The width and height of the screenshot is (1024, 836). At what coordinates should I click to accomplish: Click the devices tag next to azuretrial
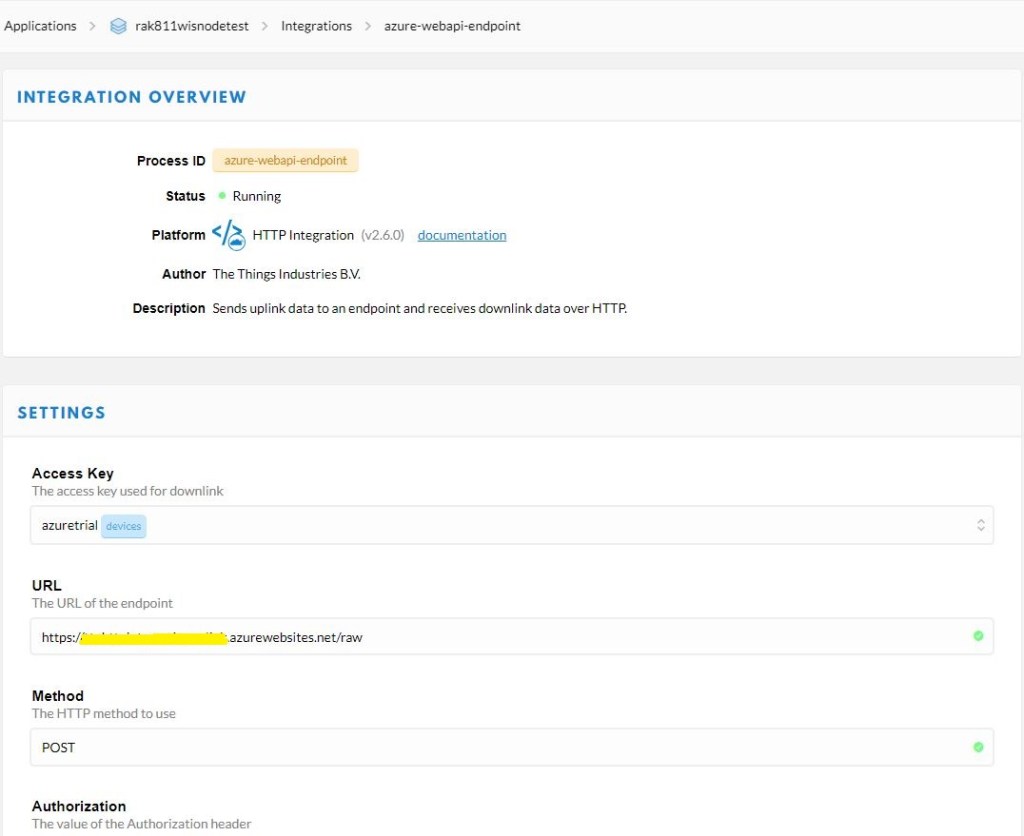point(124,526)
